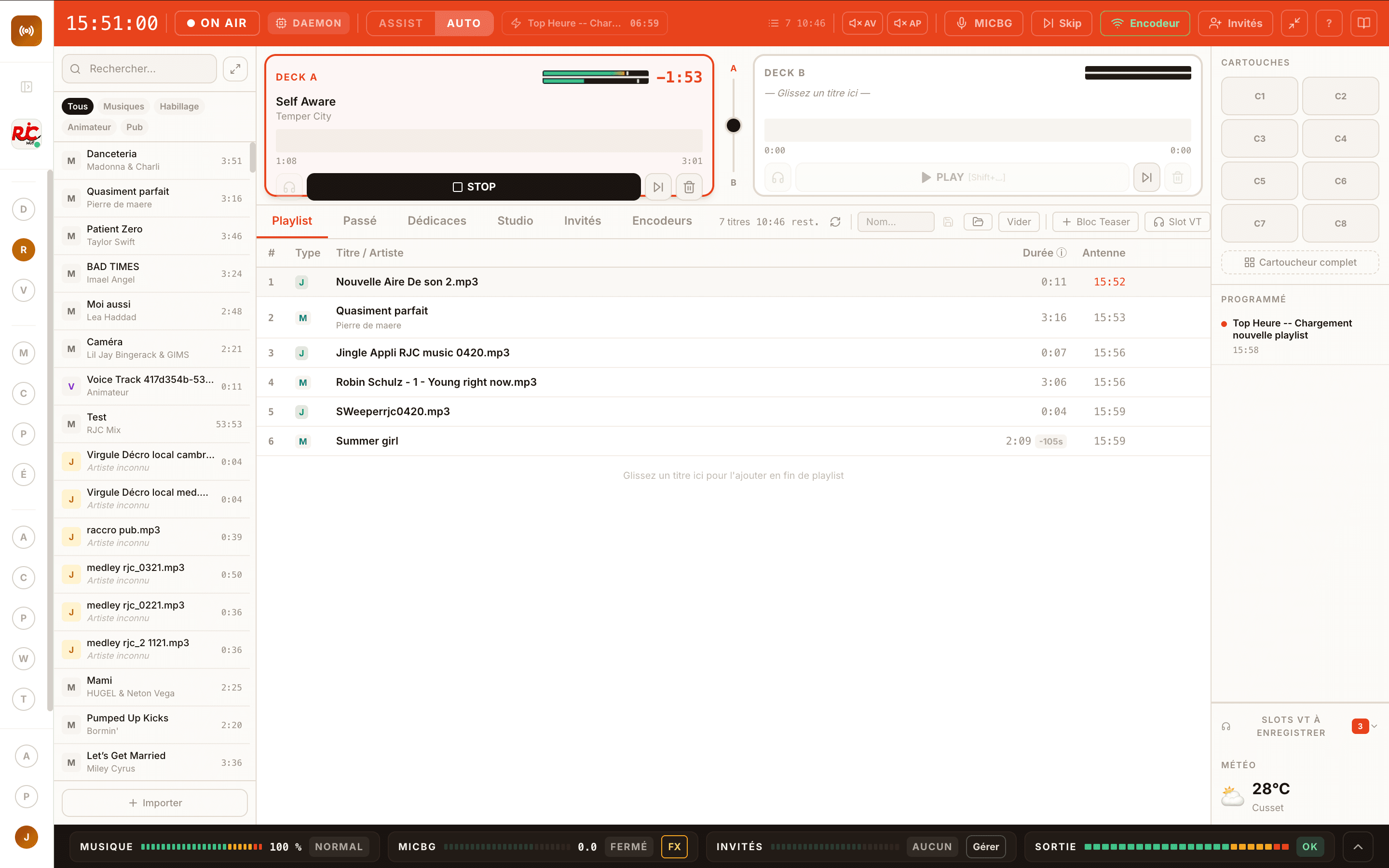Focus the playlist Nom field
The height and width of the screenshot is (868, 1389).
point(896,222)
